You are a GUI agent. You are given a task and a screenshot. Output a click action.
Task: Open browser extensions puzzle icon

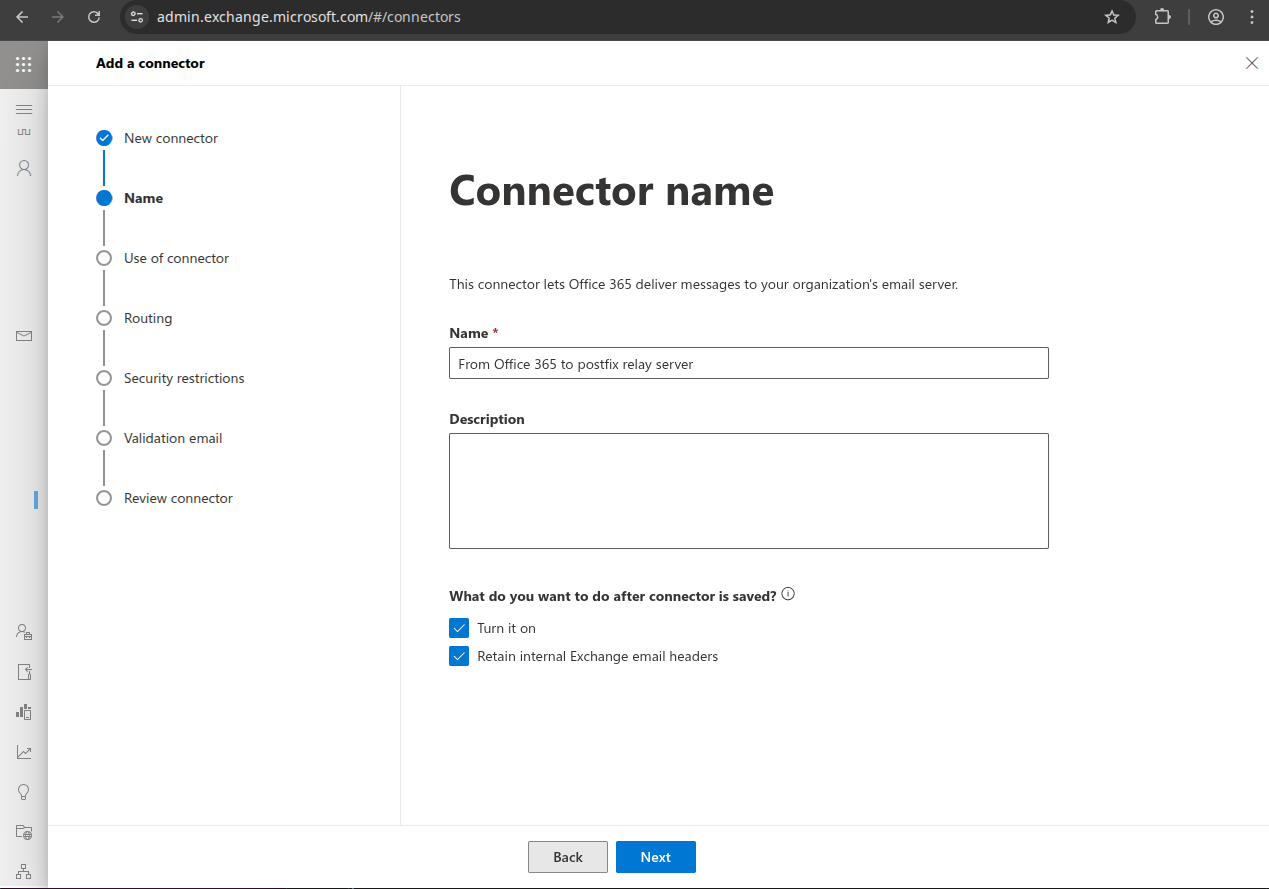pyautogui.click(x=1162, y=17)
